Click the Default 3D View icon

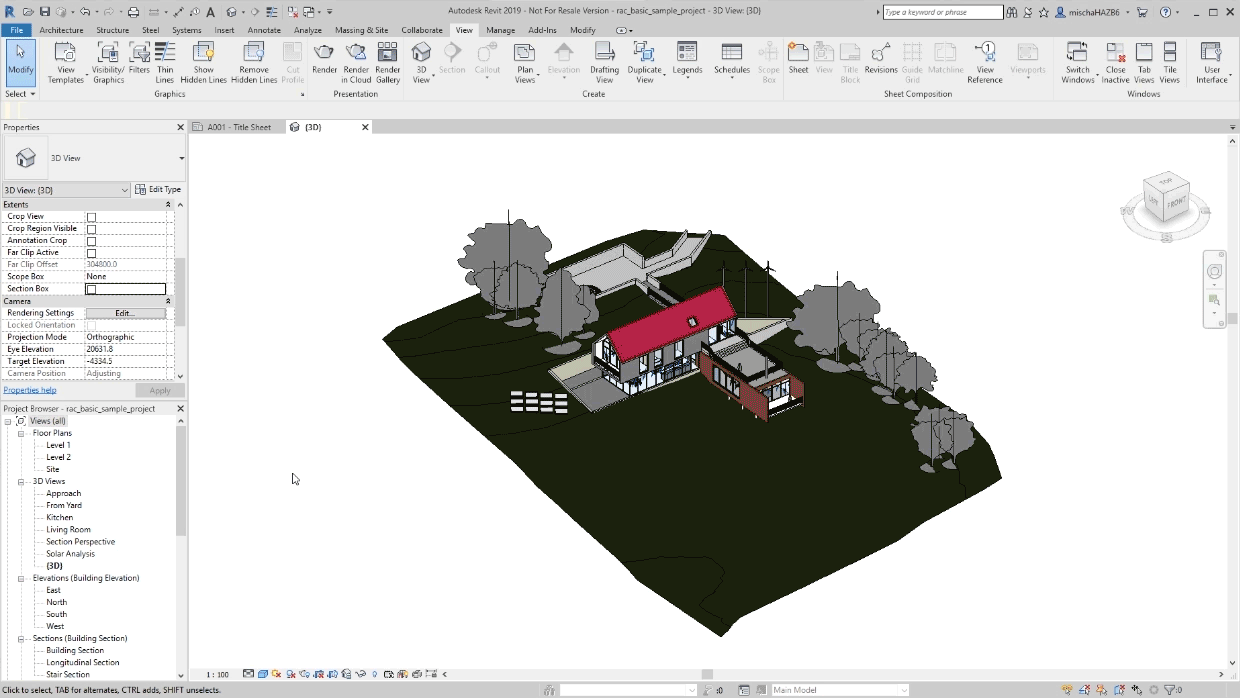[421, 62]
